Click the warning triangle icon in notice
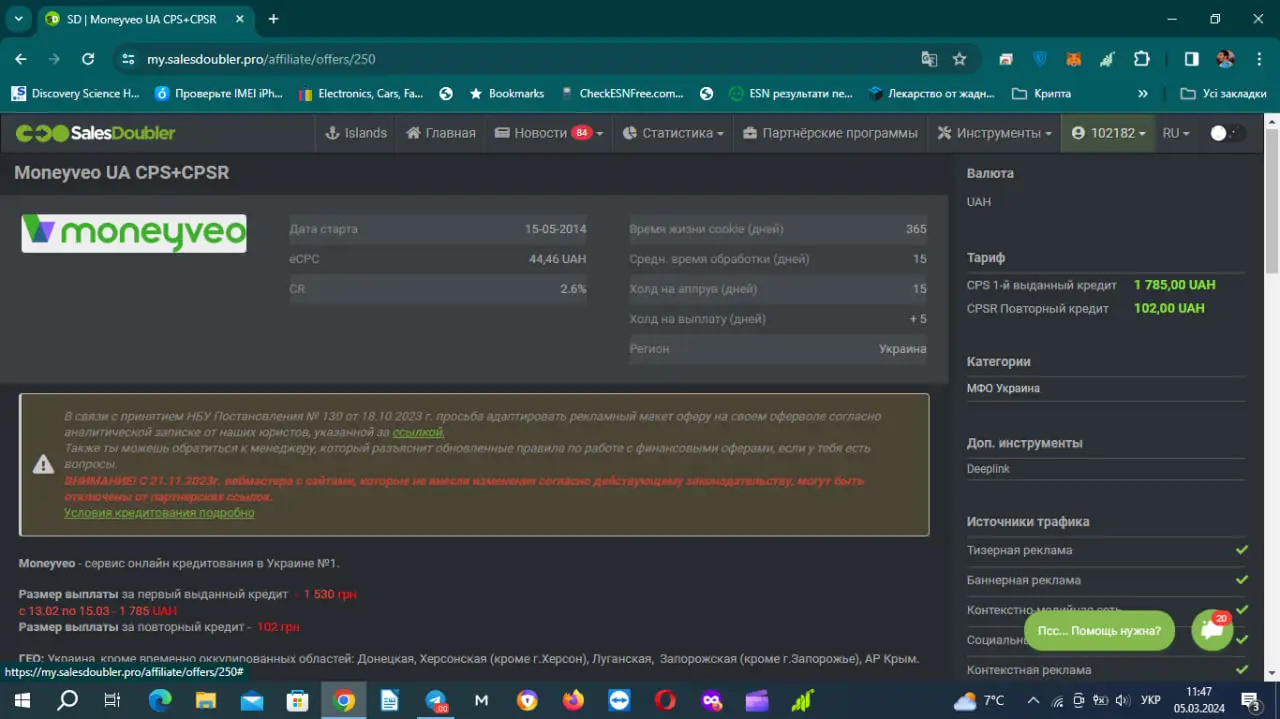 point(43,464)
